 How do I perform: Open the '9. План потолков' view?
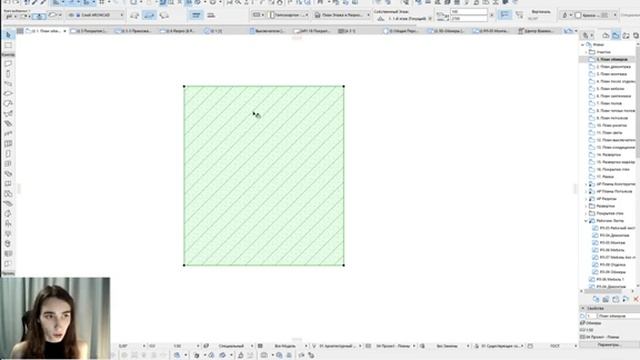(x=612, y=118)
